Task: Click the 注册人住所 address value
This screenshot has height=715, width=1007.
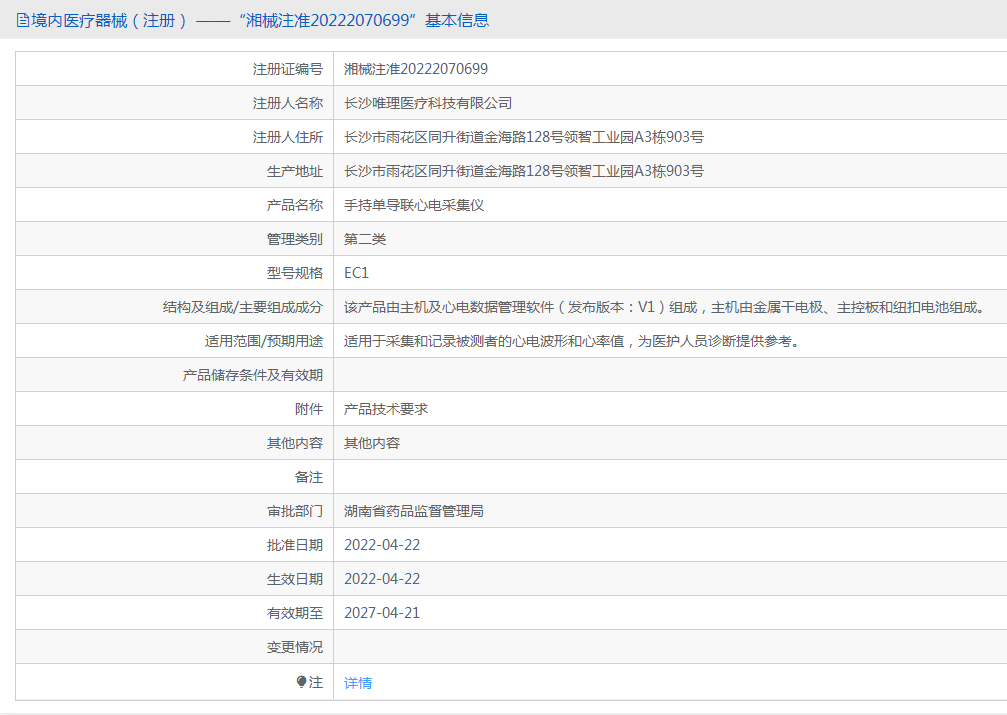Action: (x=523, y=137)
